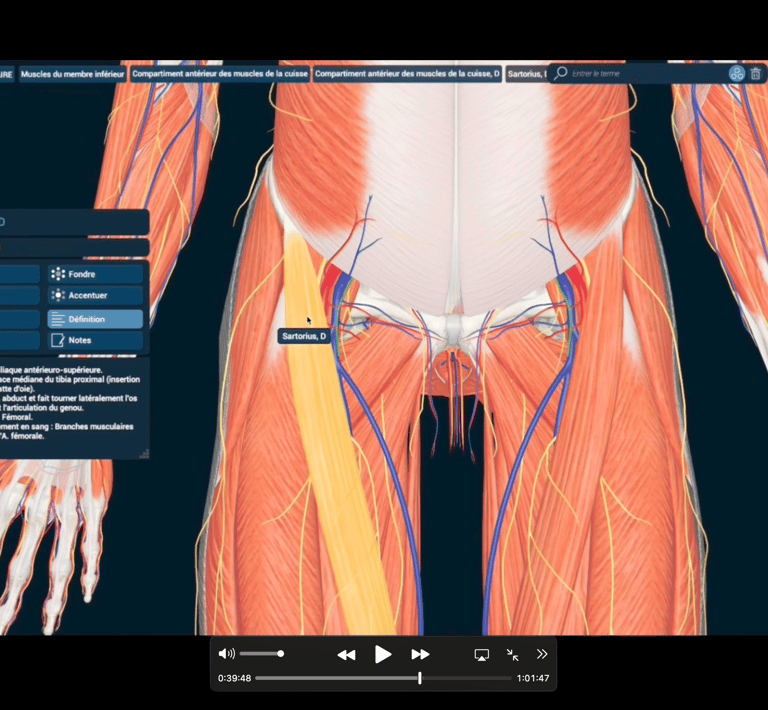The height and width of the screenshot is (710, 768).
Task: Open AirPlay options icon
Action: (482, 655)
